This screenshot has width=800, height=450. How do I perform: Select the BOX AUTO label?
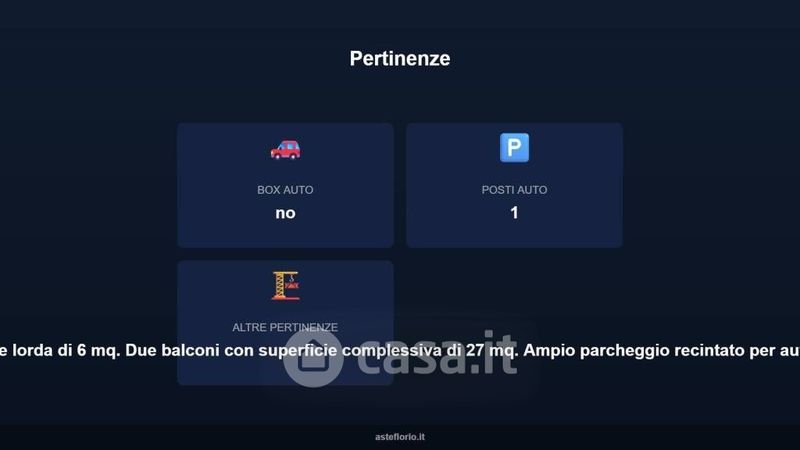[285, 190]
